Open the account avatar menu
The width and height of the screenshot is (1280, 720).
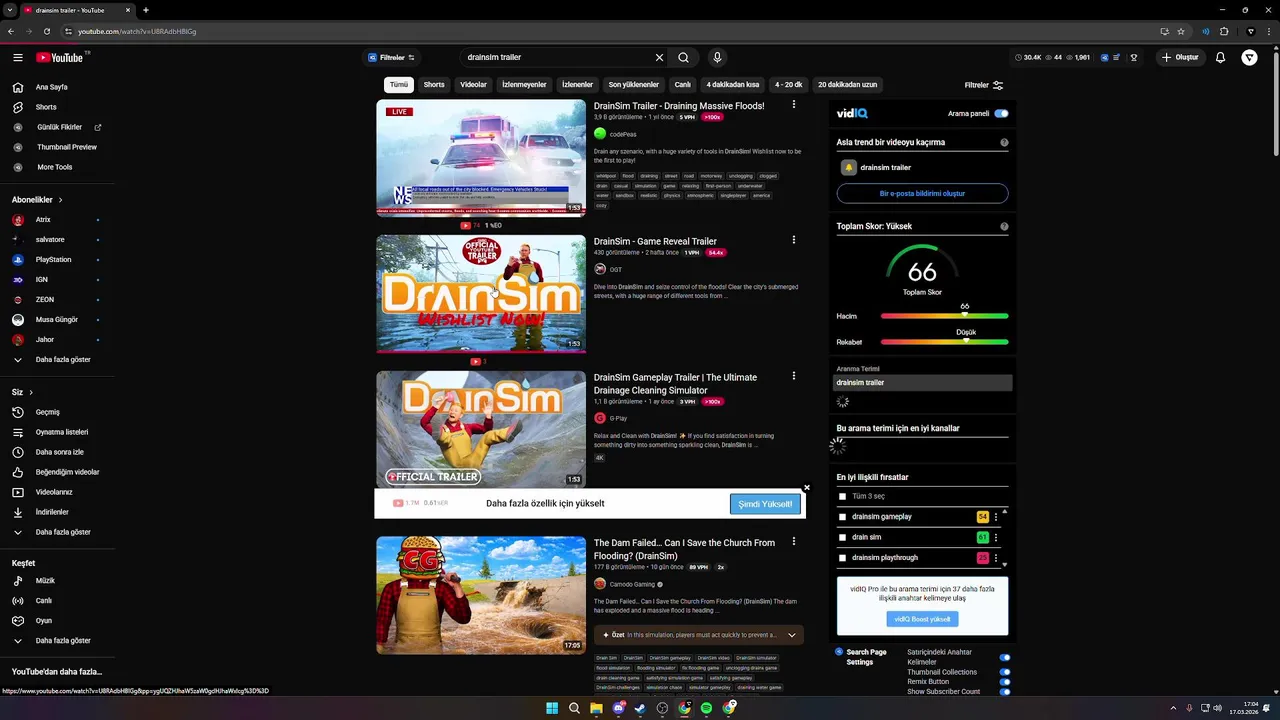tap(1250, 58)
